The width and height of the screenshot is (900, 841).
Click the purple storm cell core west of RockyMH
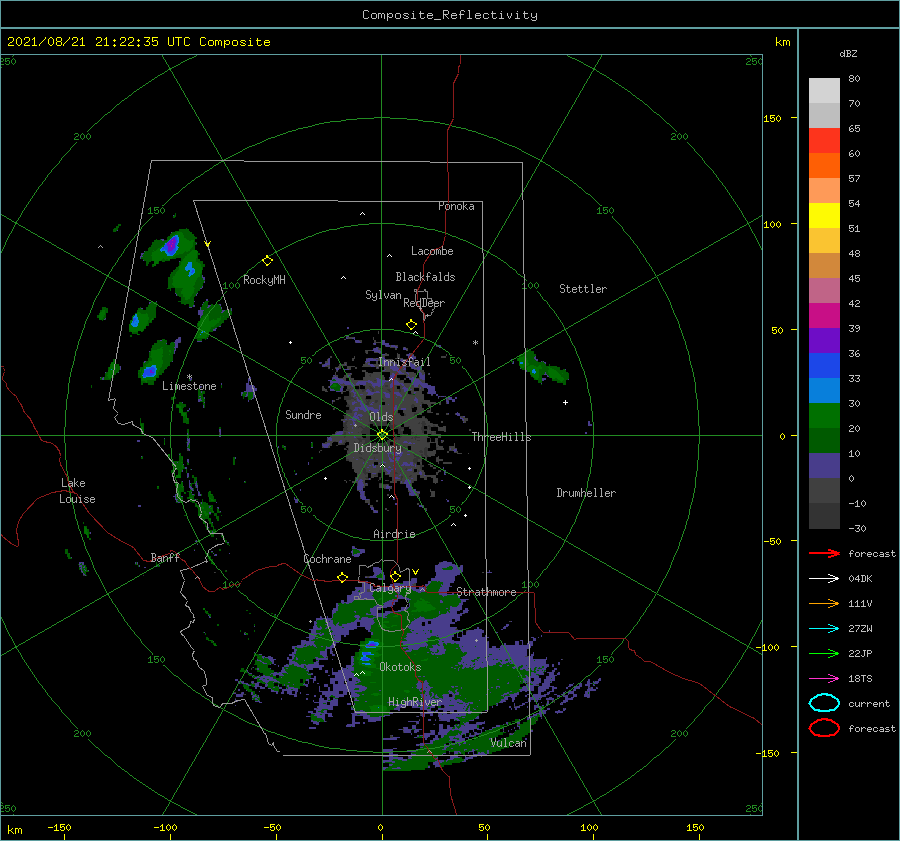coord(170,245)
